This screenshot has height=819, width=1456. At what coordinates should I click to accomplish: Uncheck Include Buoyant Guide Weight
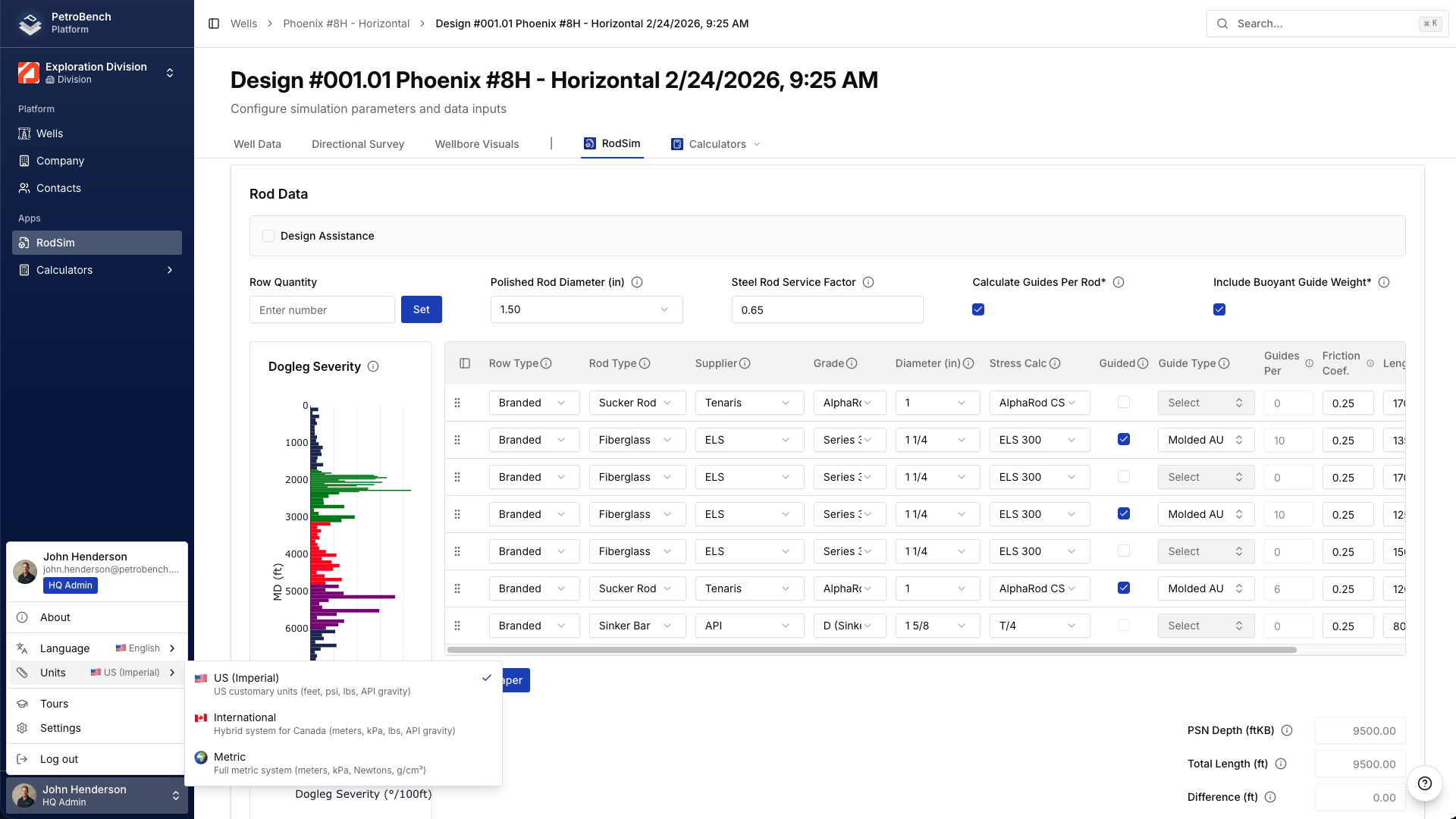point(1219,309)
